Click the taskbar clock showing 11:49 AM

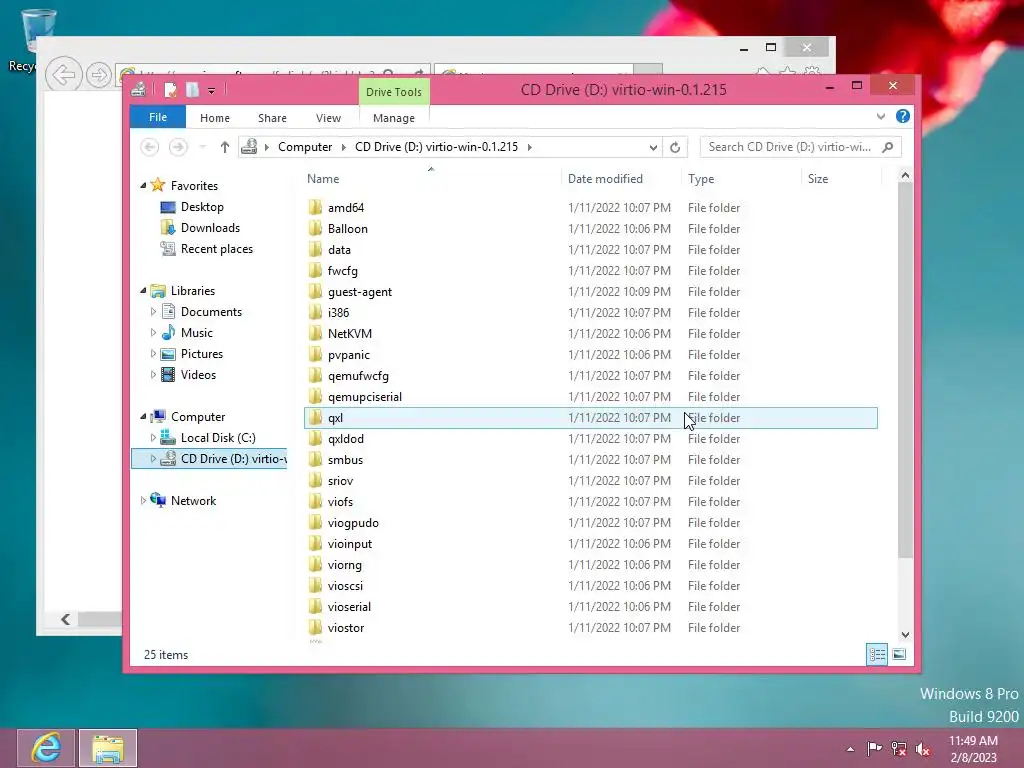[973, 749]
